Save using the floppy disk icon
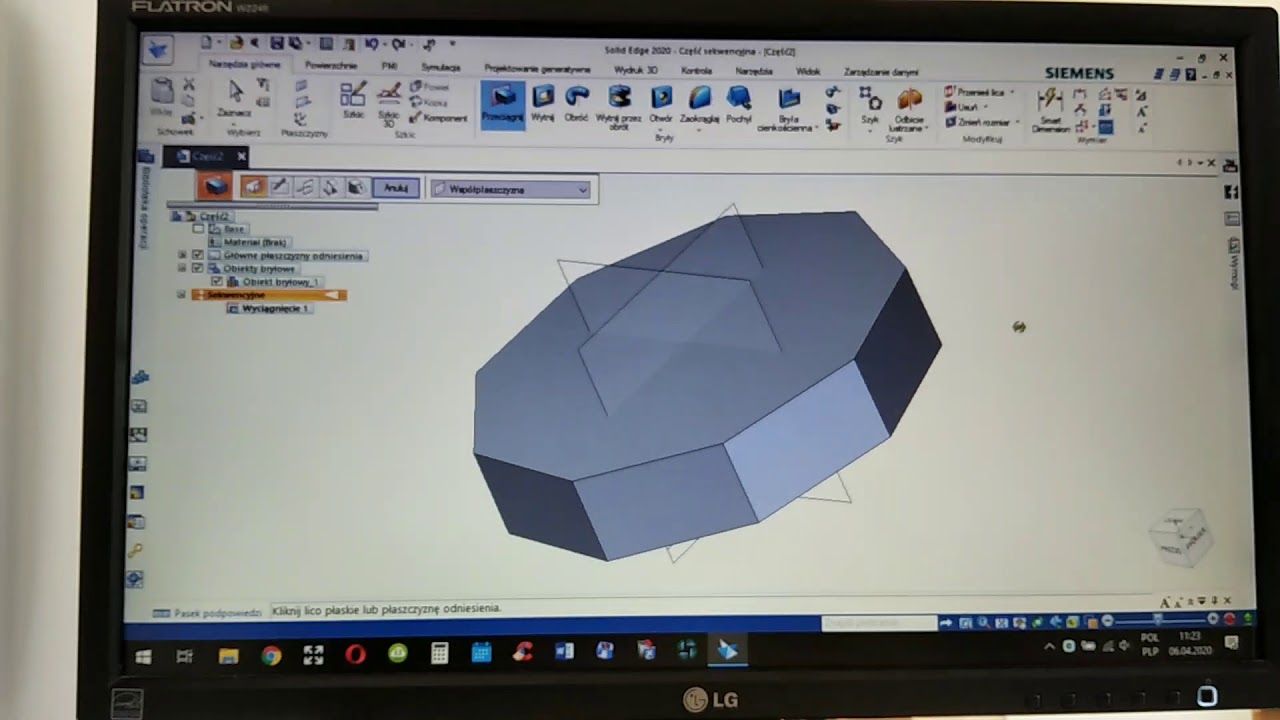1280x720 pixels. (x=277, y=43)
